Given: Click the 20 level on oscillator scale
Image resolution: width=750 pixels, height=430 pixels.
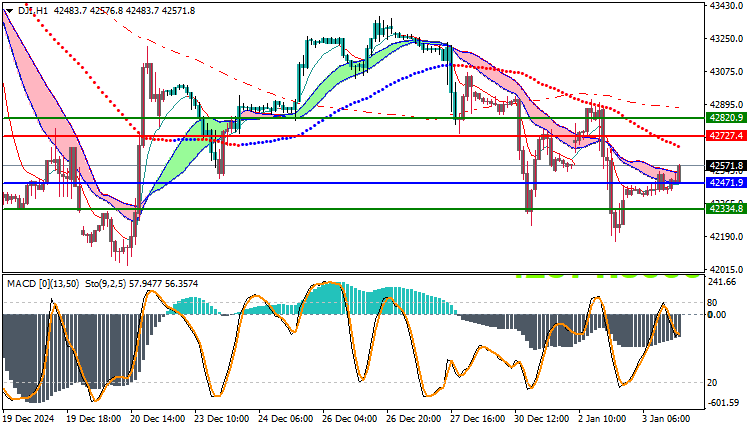Looking at the screenshot, I should [x=712, y=383].
